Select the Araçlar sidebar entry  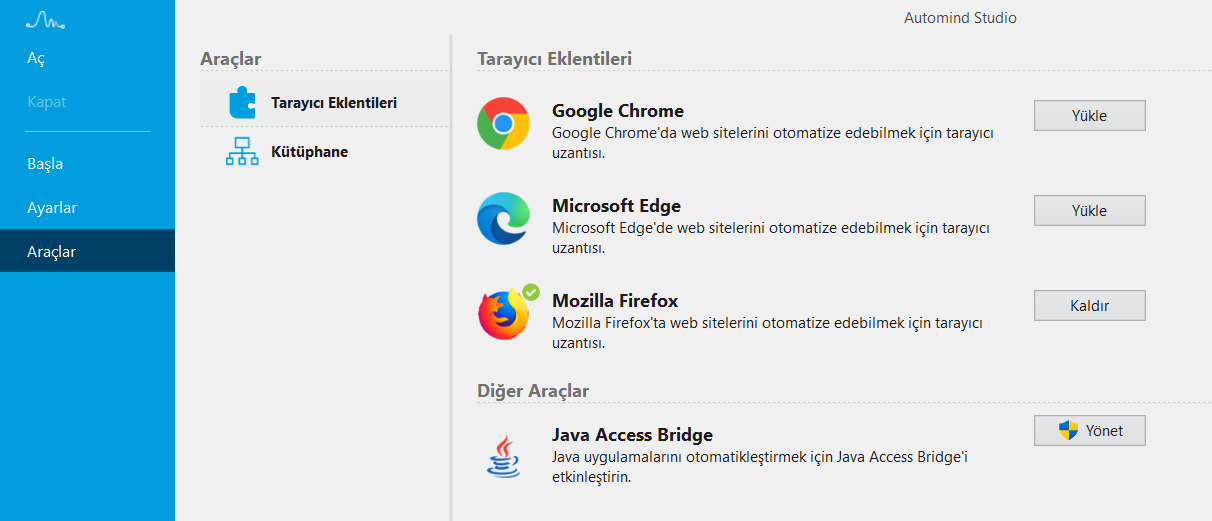51,252
